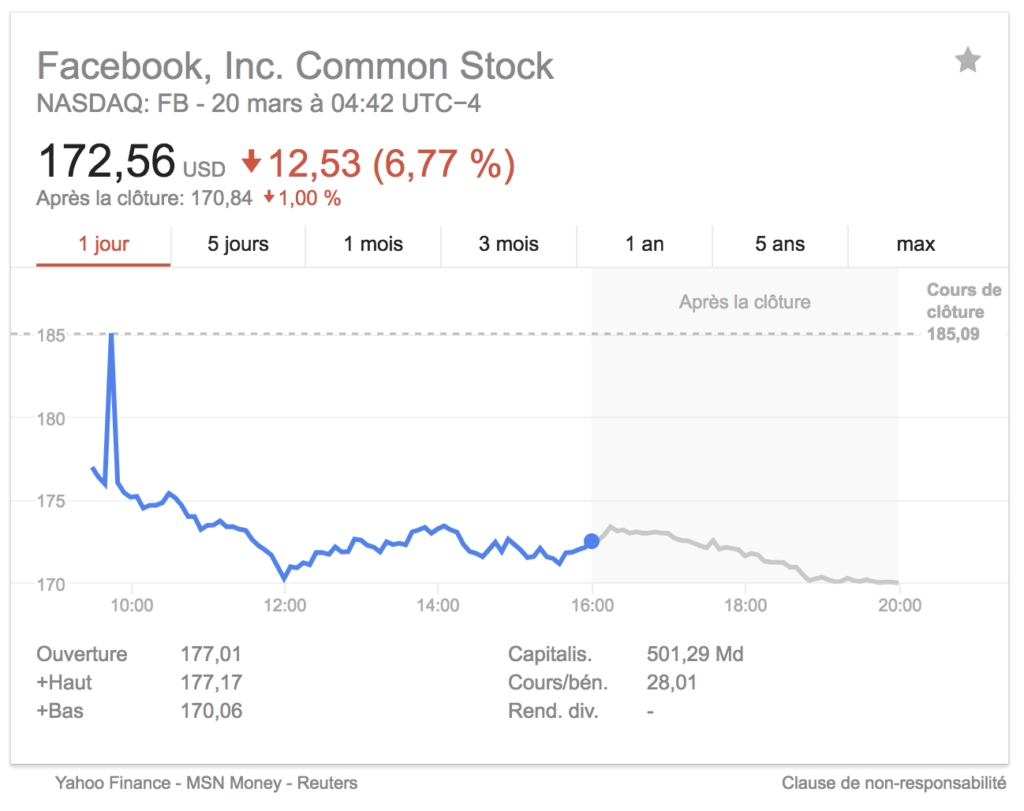Select the 1 jour tab

[x=104, y=245]
